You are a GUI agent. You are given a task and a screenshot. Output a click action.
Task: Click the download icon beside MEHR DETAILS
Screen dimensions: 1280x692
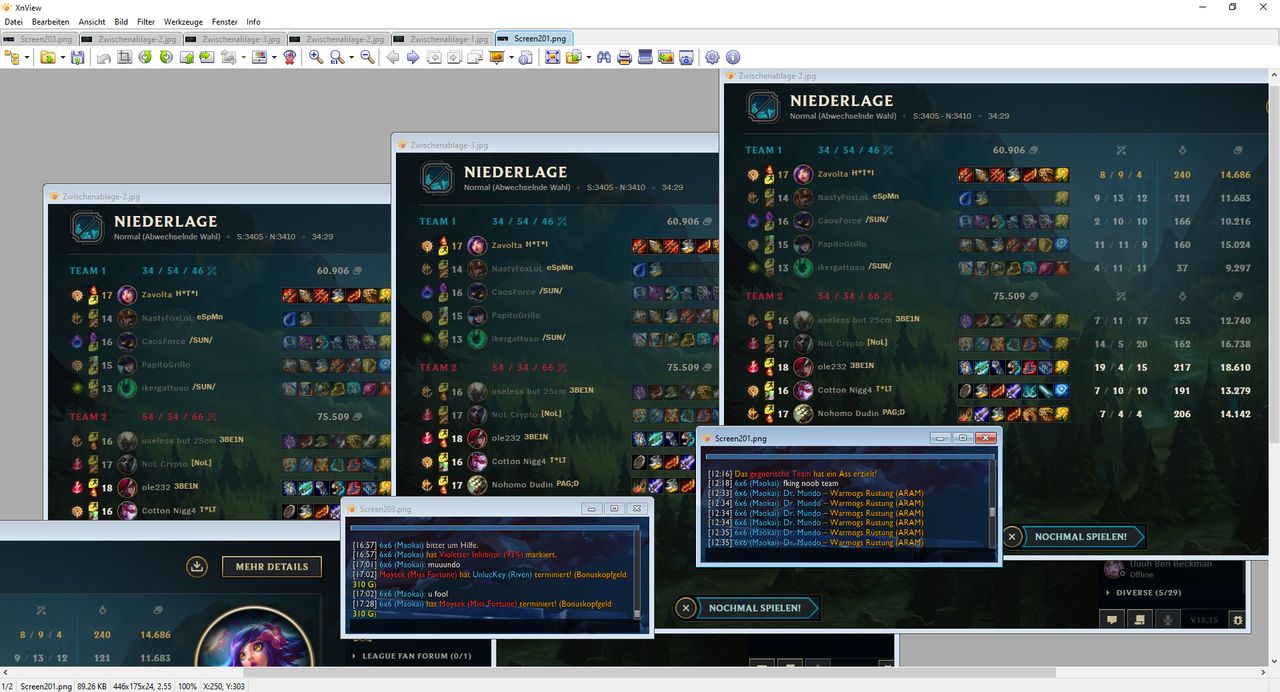[196, 567]
